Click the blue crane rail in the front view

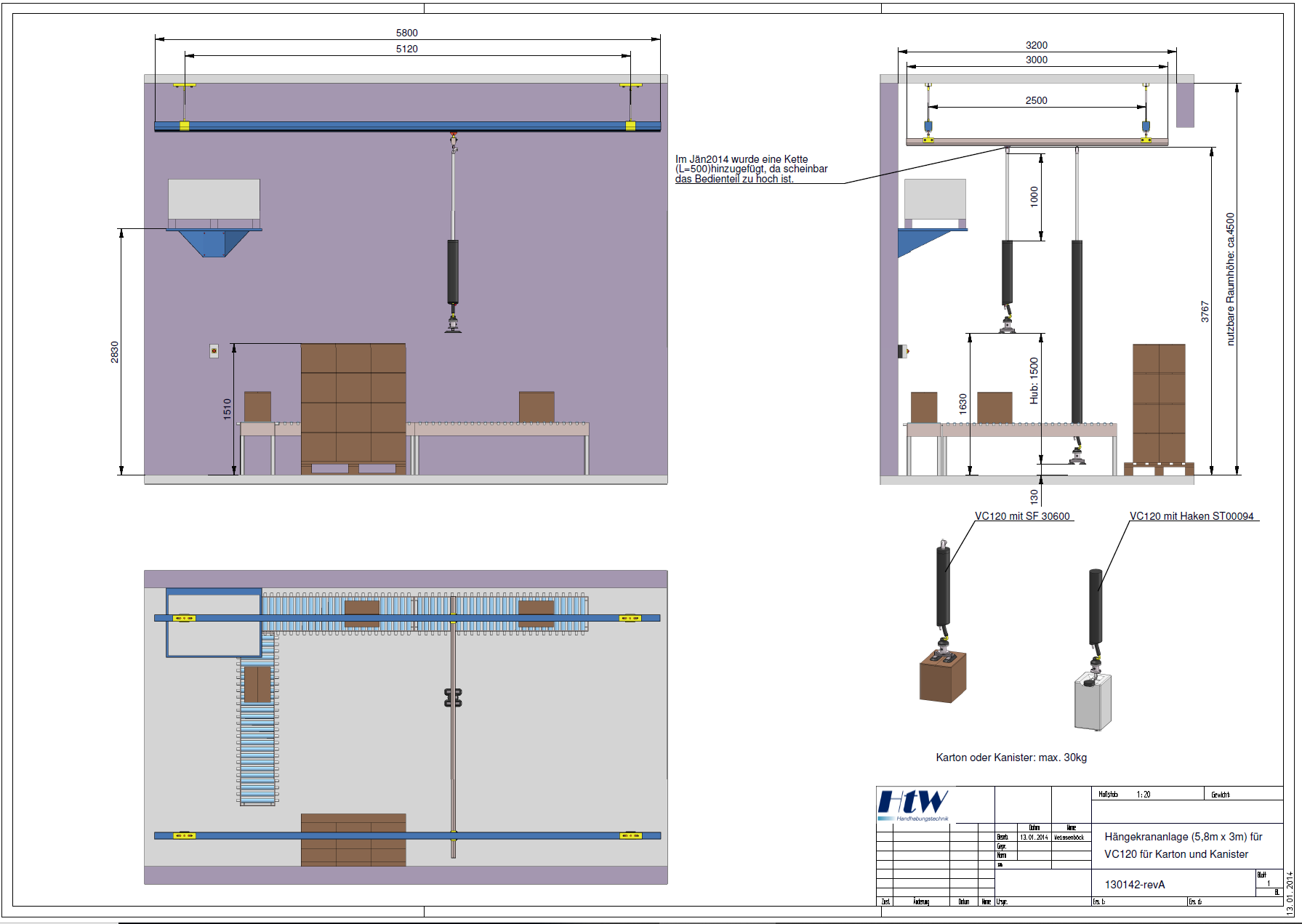[407, 126]
